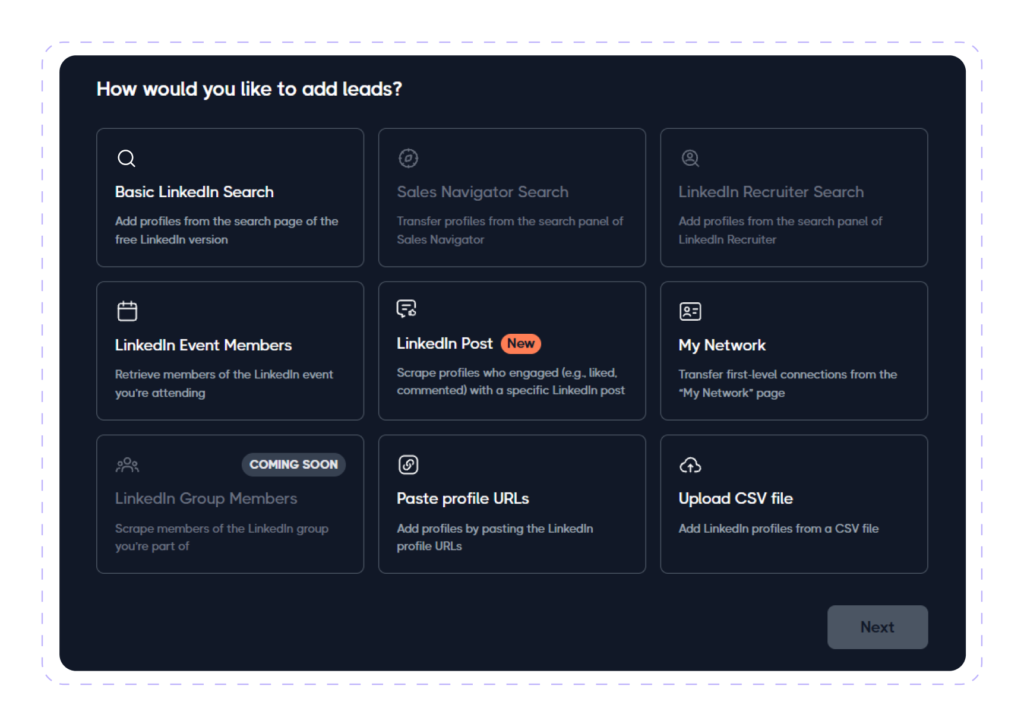Click the COMING SOON badge
The height and width of the screenshot is (727, 1024).
pos(293,464)
